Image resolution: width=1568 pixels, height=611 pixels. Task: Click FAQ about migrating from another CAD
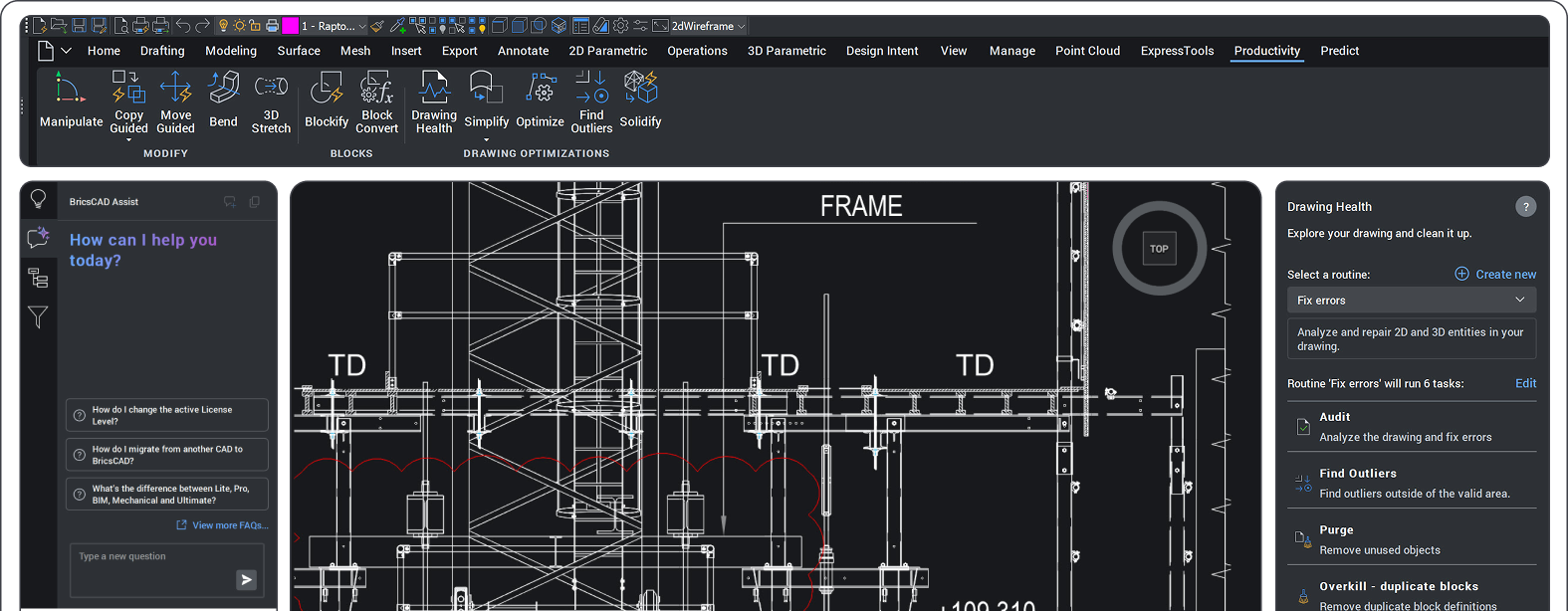click(167, 455)
